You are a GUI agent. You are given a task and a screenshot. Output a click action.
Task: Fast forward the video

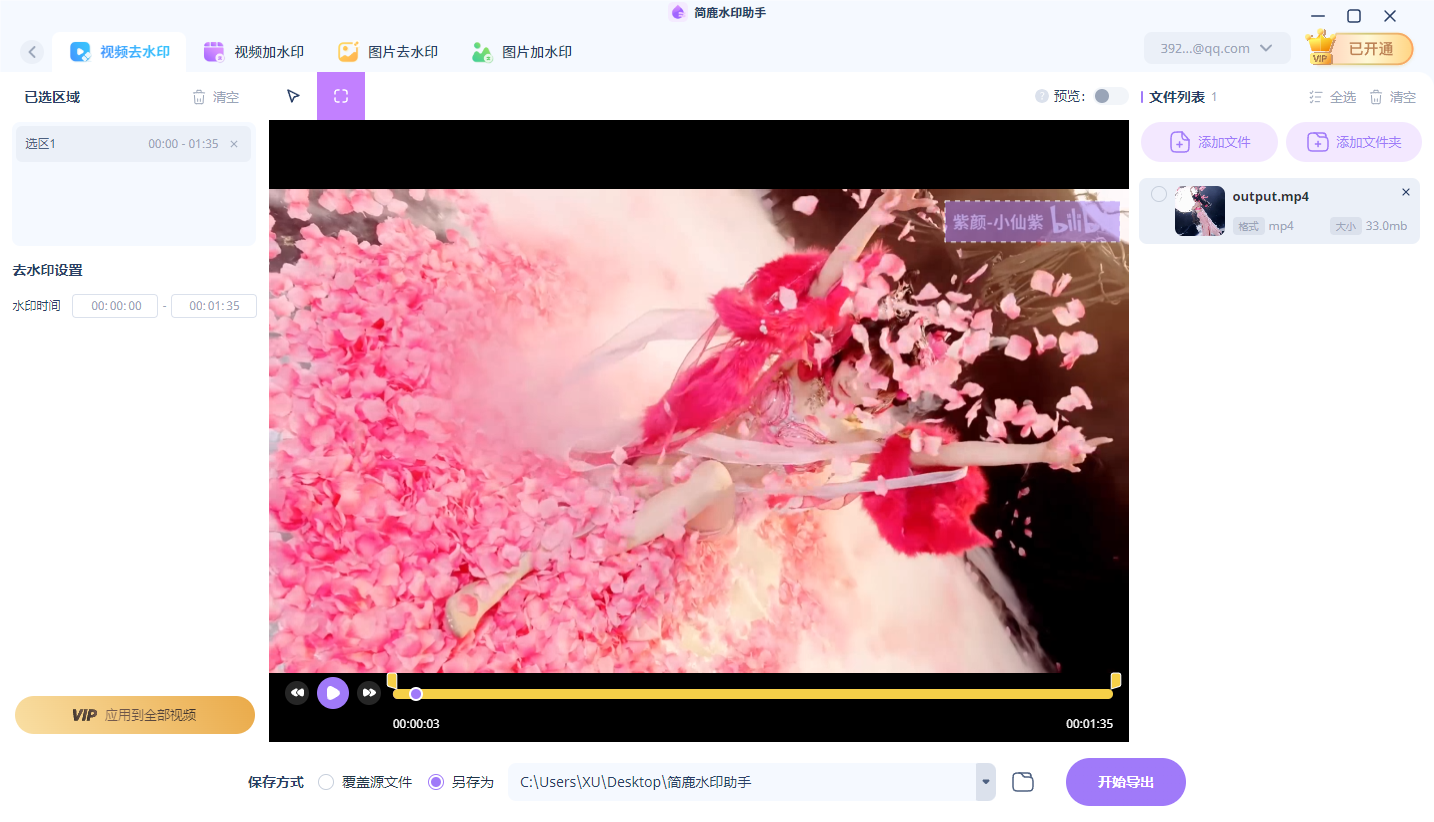[369, 693]
